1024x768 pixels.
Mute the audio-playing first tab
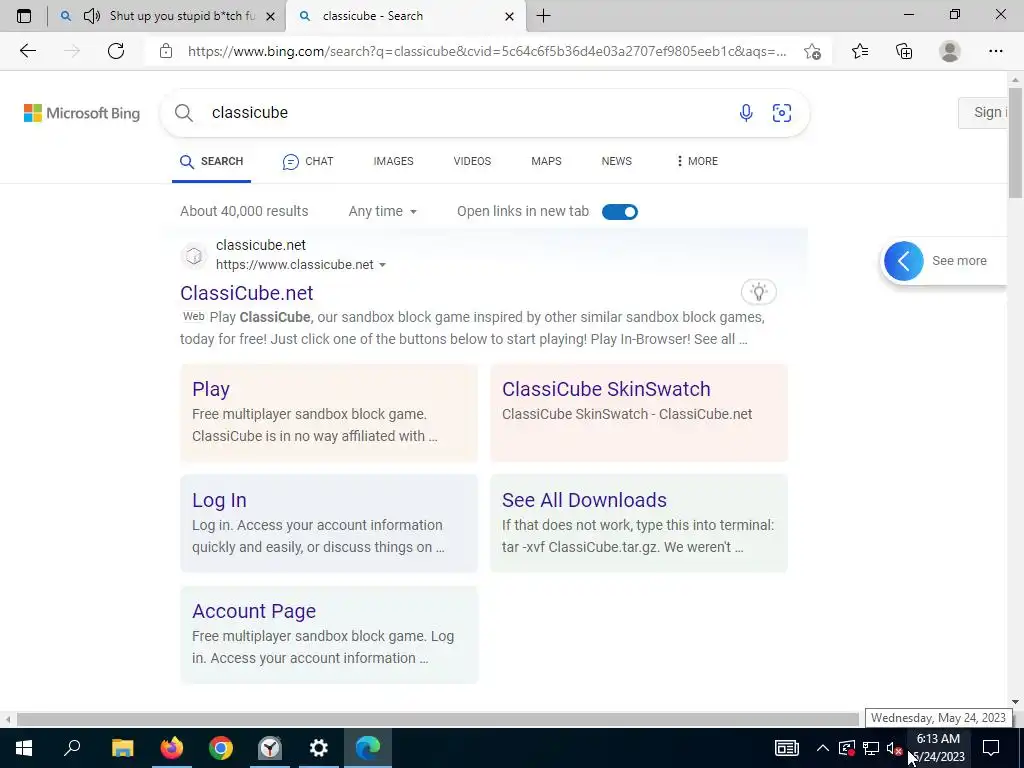(92, 16)
